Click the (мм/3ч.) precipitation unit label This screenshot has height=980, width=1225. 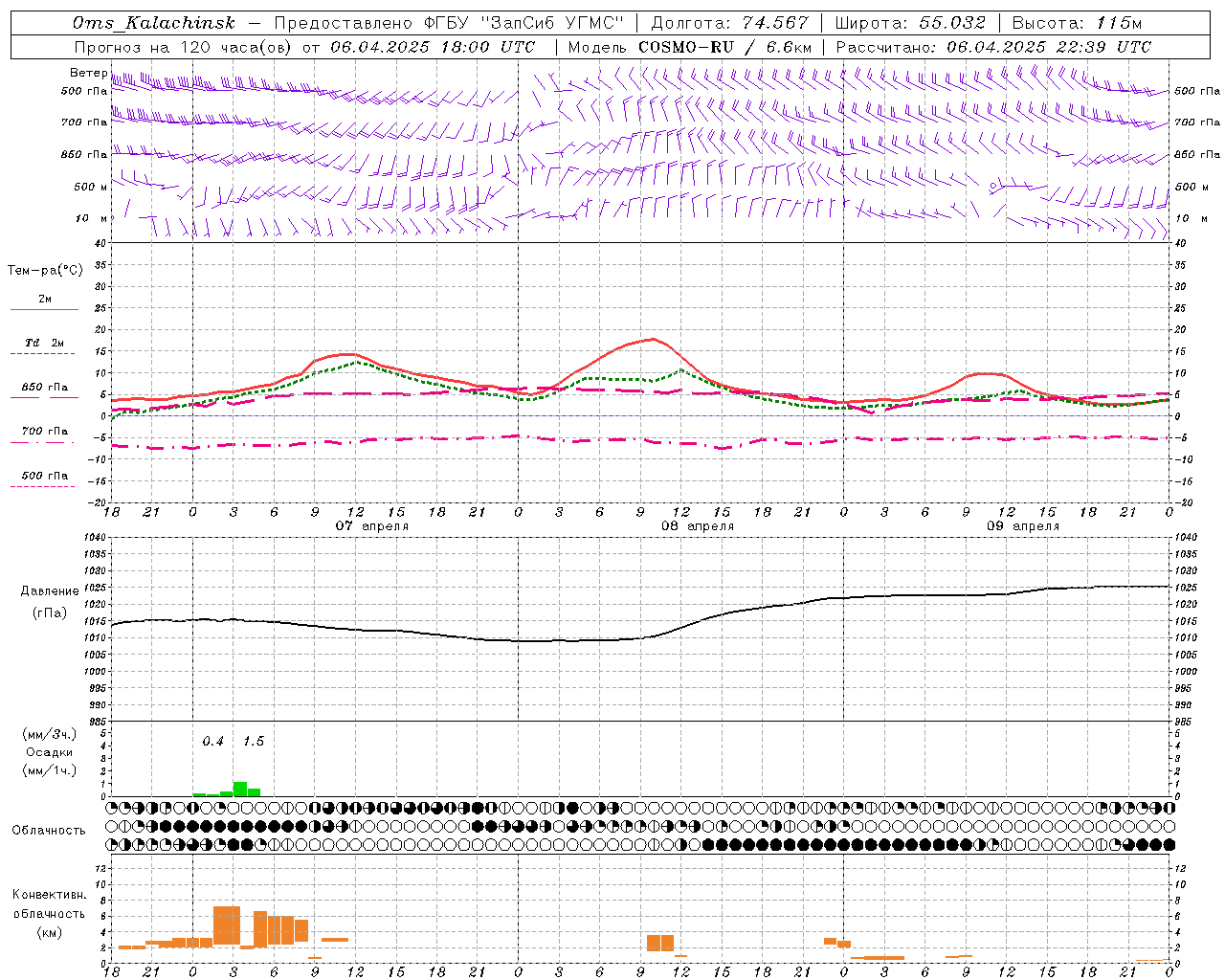click(50, 734)
